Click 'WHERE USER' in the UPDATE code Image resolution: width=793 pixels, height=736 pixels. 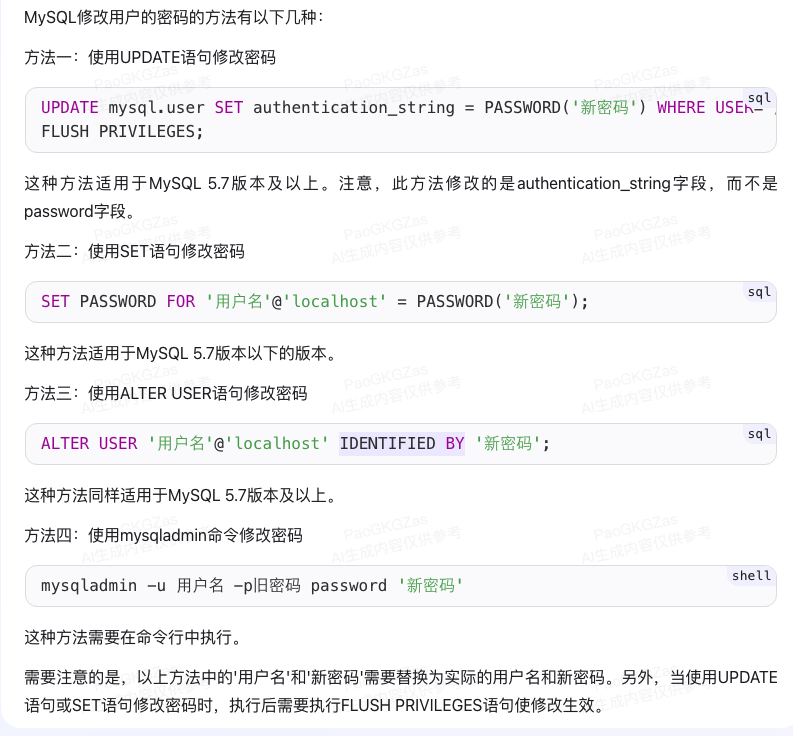pos(706,107)
